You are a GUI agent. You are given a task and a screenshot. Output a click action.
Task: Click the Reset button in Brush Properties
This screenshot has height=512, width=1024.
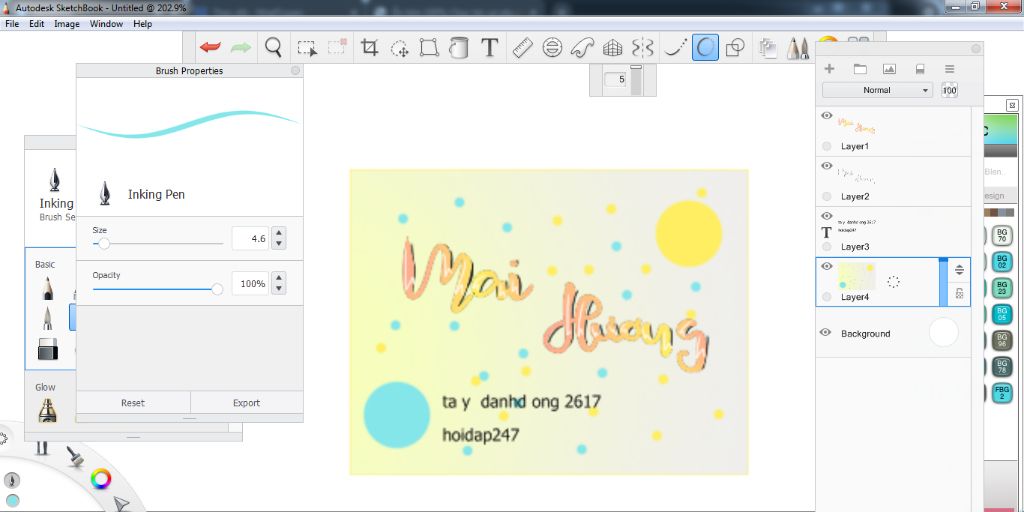coord(133,403)
